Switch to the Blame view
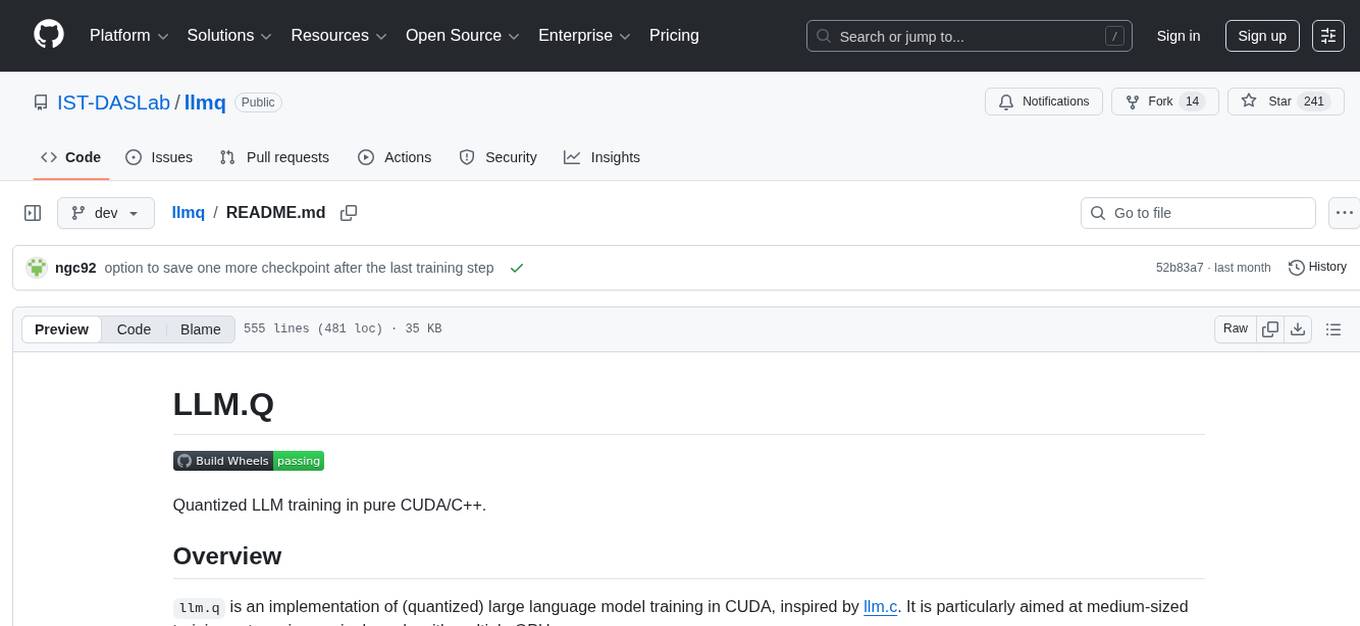1360x626 pixels. point(200,328)
